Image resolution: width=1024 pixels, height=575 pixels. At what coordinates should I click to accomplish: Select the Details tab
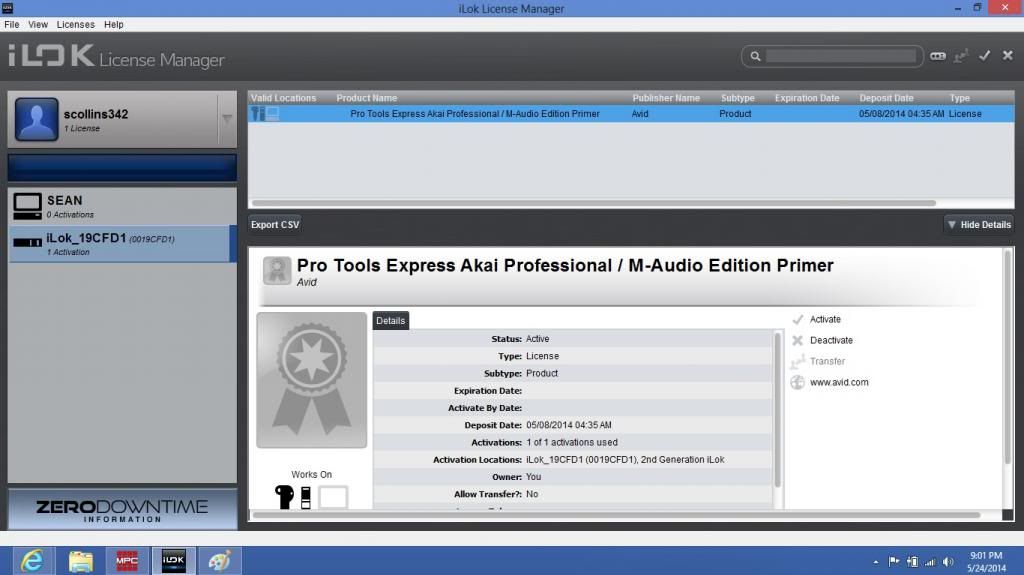point(391,321)
